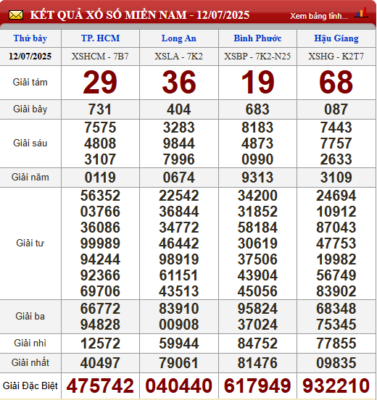Viewport: 377px width, 400px height.
Task: Select TP. HCM giải tám number 29
Action: 100,82
